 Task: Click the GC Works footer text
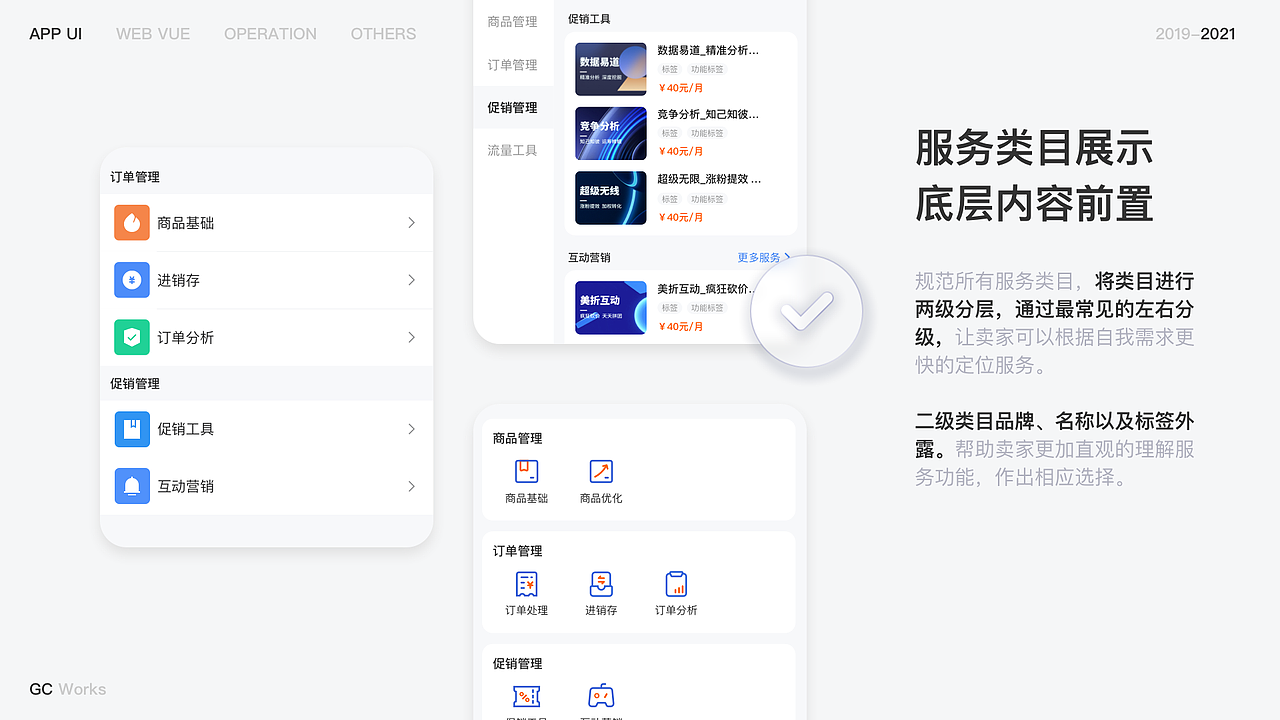68,689
